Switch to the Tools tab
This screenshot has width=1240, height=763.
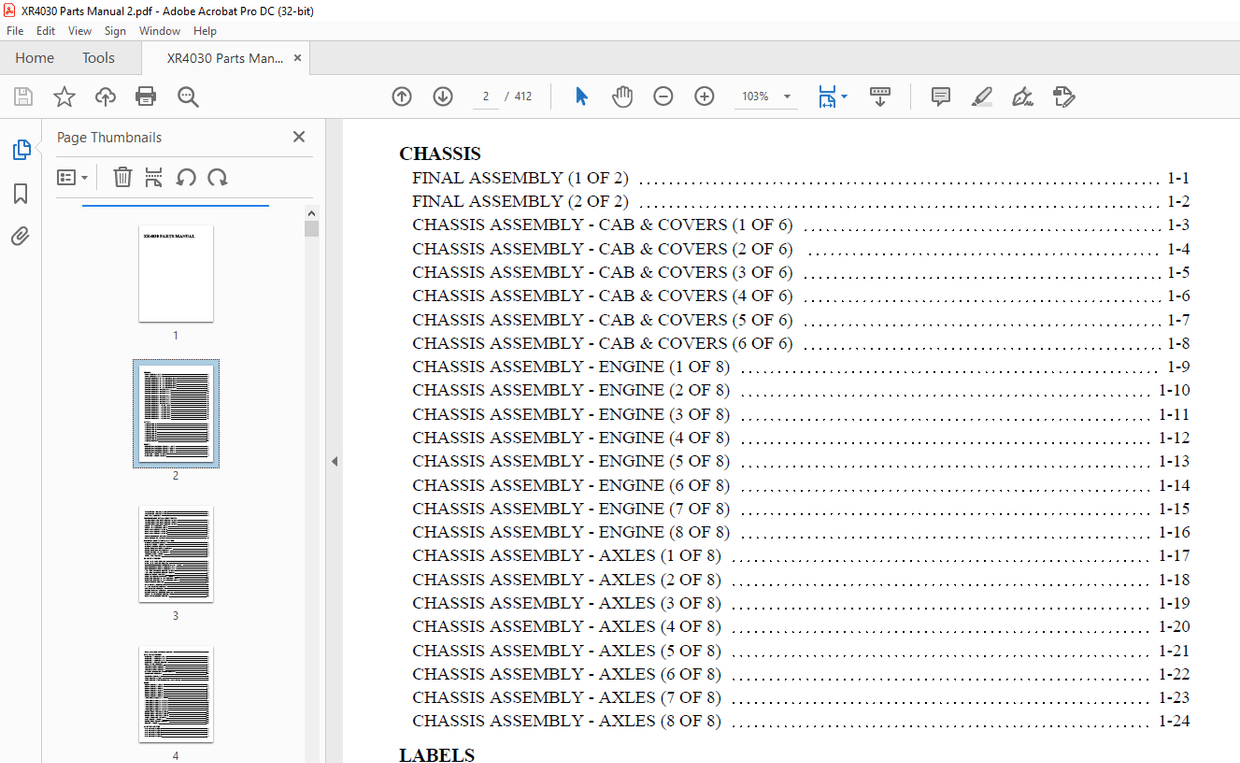pyautogui.click(x=98, y=58)
